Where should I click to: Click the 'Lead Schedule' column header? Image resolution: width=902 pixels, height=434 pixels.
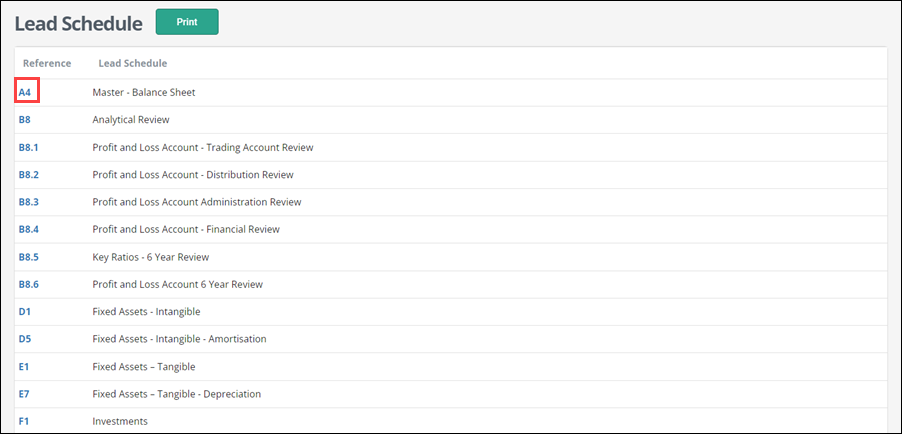tap(133, 63)
